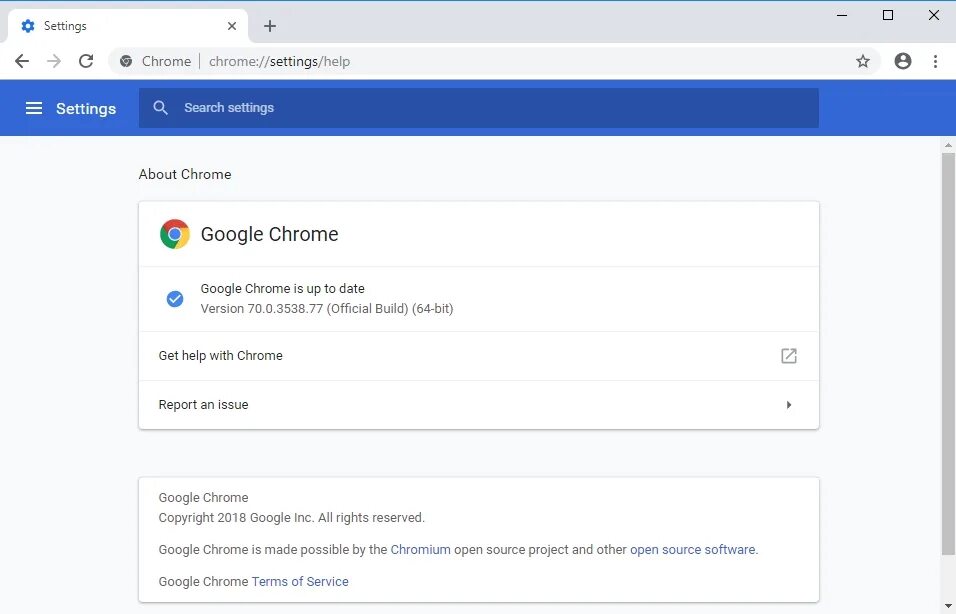
Task: Open the Chromium project link
Action: coord(420,549)
